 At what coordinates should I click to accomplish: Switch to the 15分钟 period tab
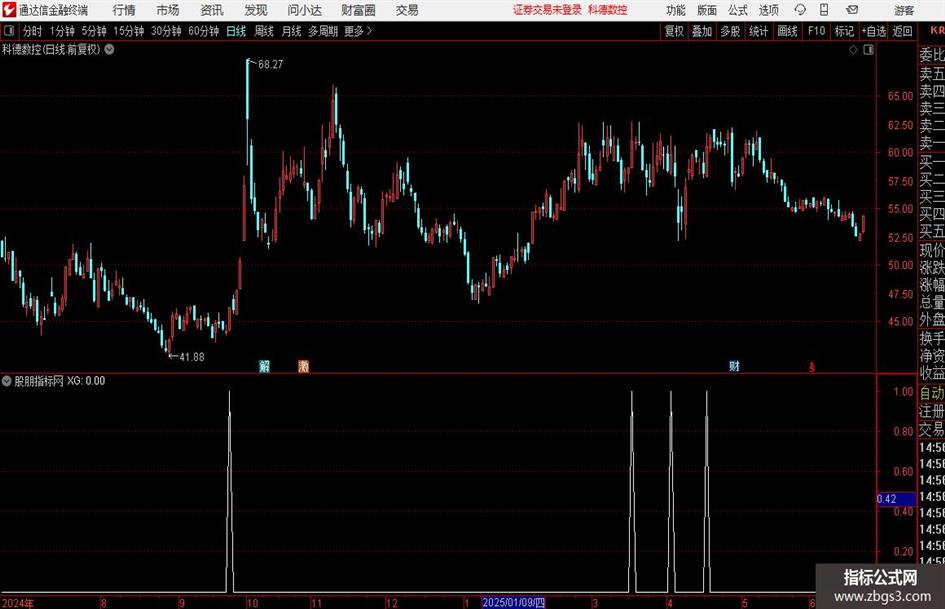click(x=129, y=31)
